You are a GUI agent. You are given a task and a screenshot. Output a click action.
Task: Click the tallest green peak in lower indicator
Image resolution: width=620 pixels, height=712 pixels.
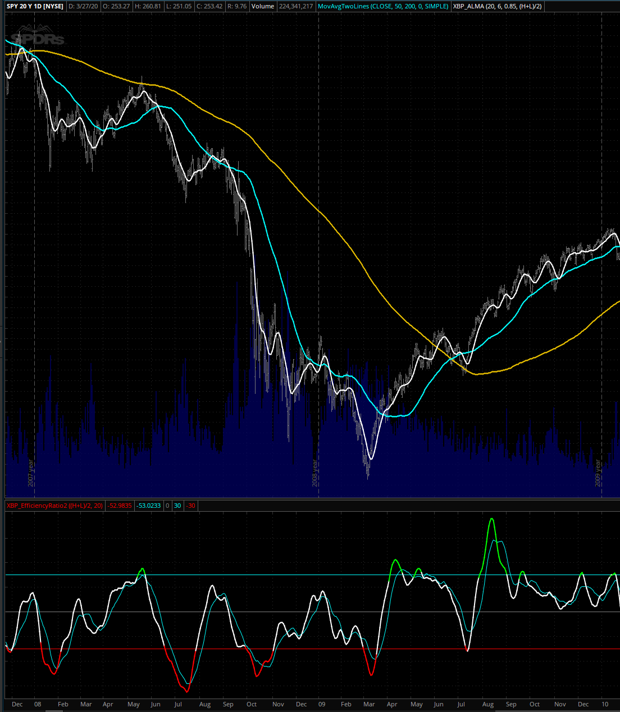point(491,520)
